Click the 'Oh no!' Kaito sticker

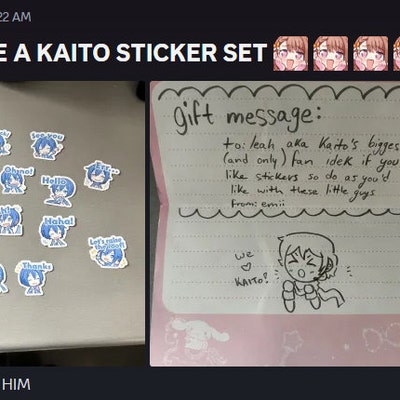pos(17,180)
